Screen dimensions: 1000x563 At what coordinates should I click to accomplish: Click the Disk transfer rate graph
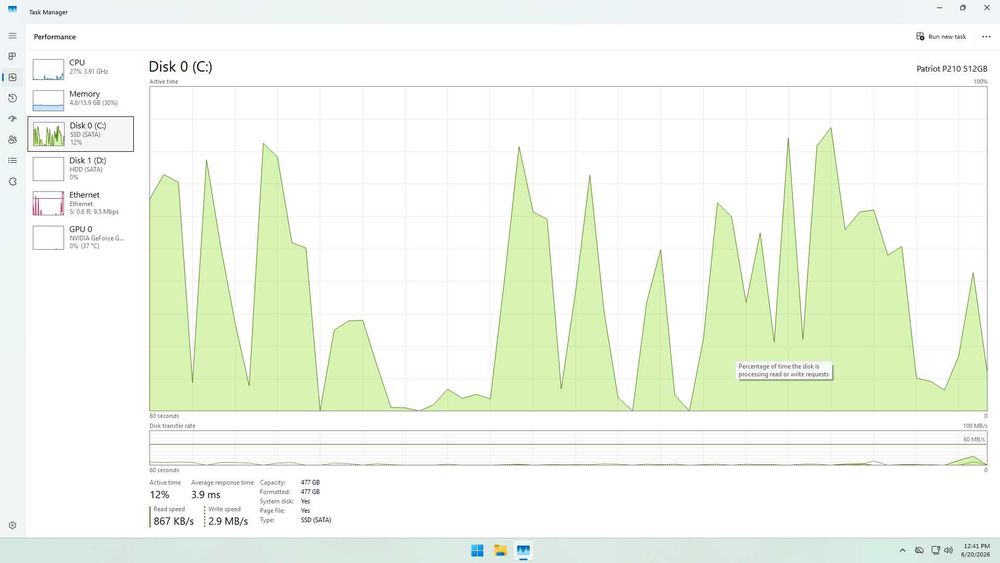click(568, 448)
